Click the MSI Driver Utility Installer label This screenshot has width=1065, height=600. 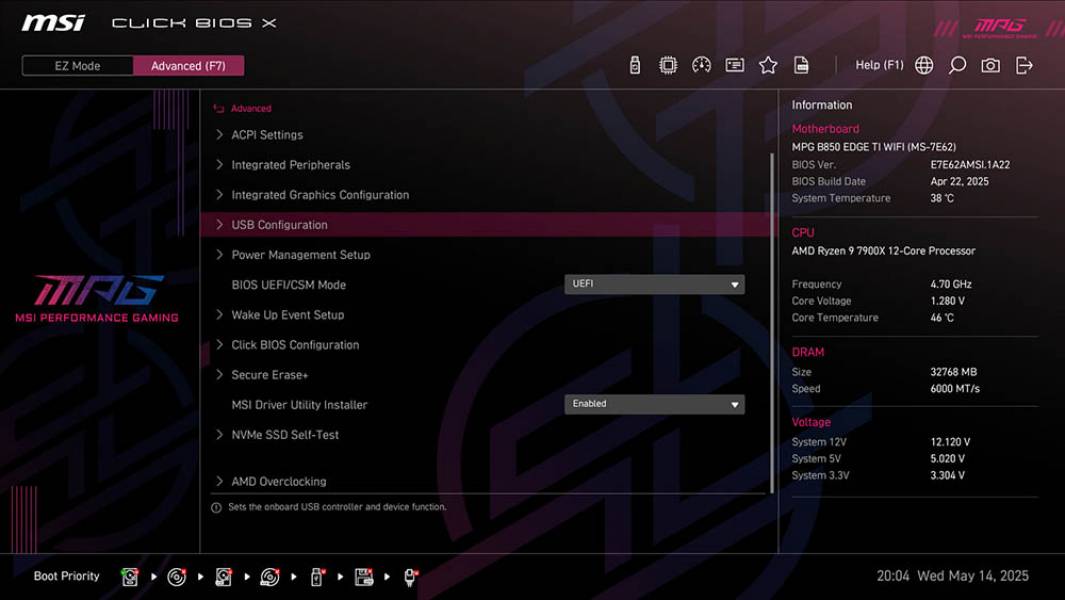tap(299, 405)
